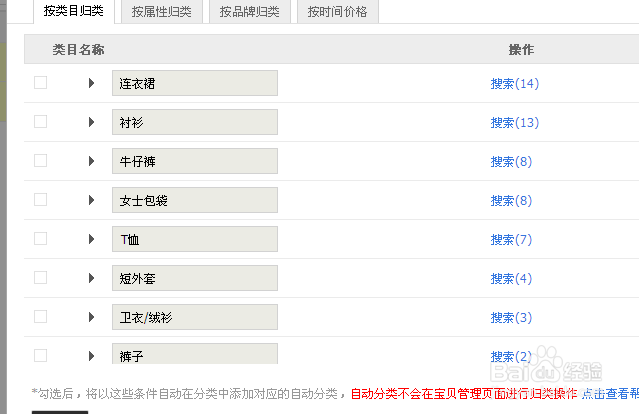Go to the 按时间价格 tab
639x414 pixels.
[337, 12]
